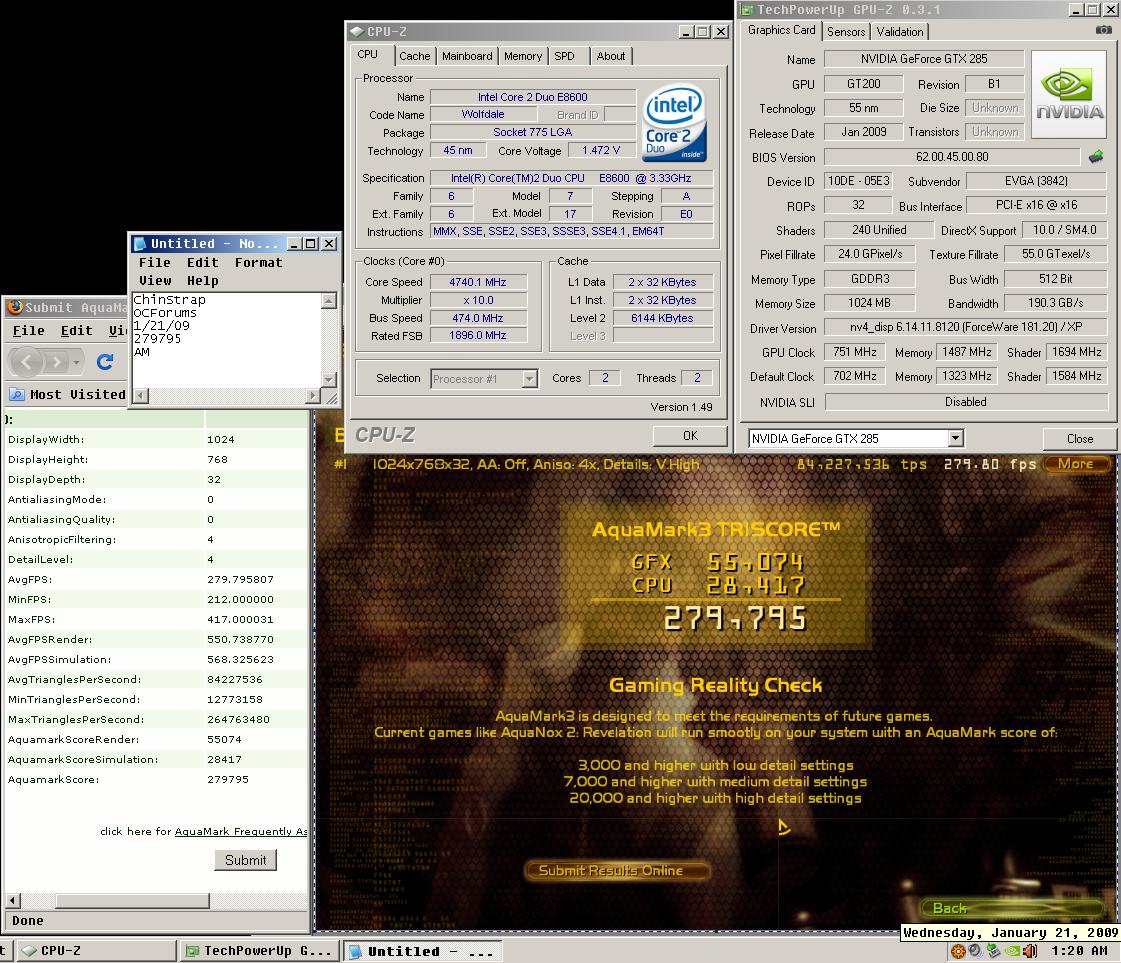The image size is (1121, 963).
Task: Open the Notepad Help menu
Action: coord(202,281)
